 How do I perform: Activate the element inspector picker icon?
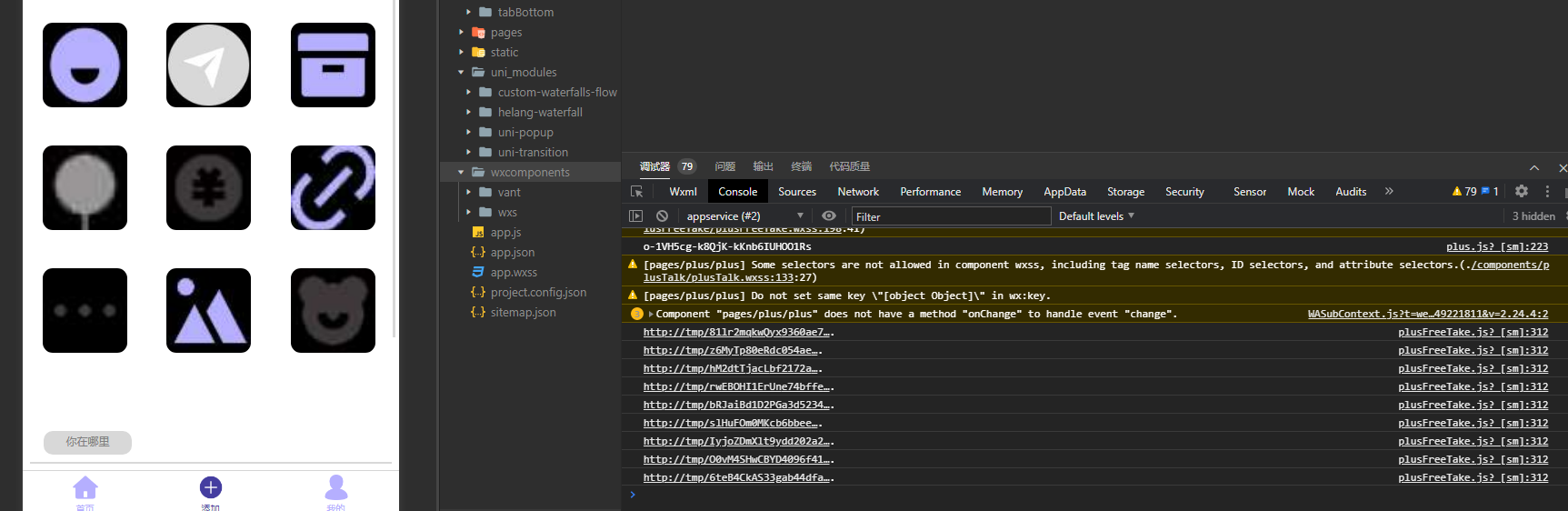tap(636, 191)
